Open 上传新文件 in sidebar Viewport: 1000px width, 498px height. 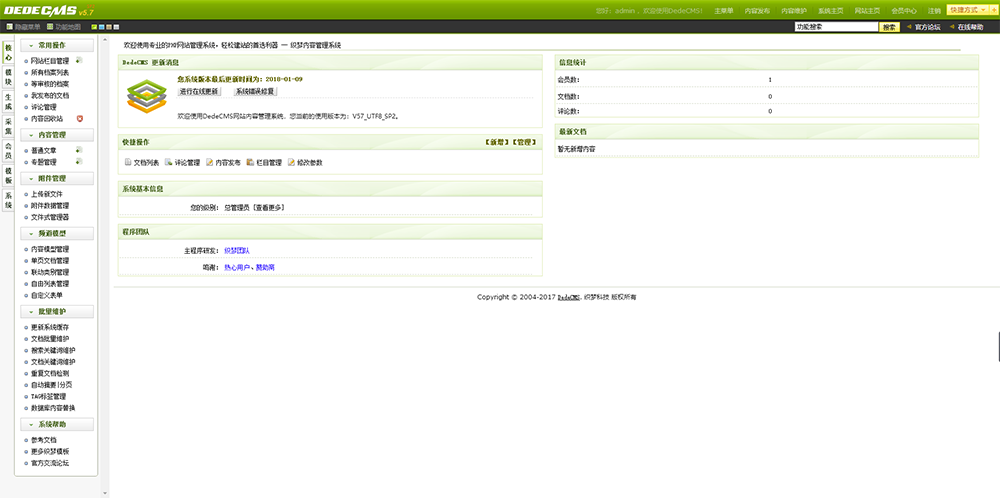pyautogui.click(x=47, y=194)
